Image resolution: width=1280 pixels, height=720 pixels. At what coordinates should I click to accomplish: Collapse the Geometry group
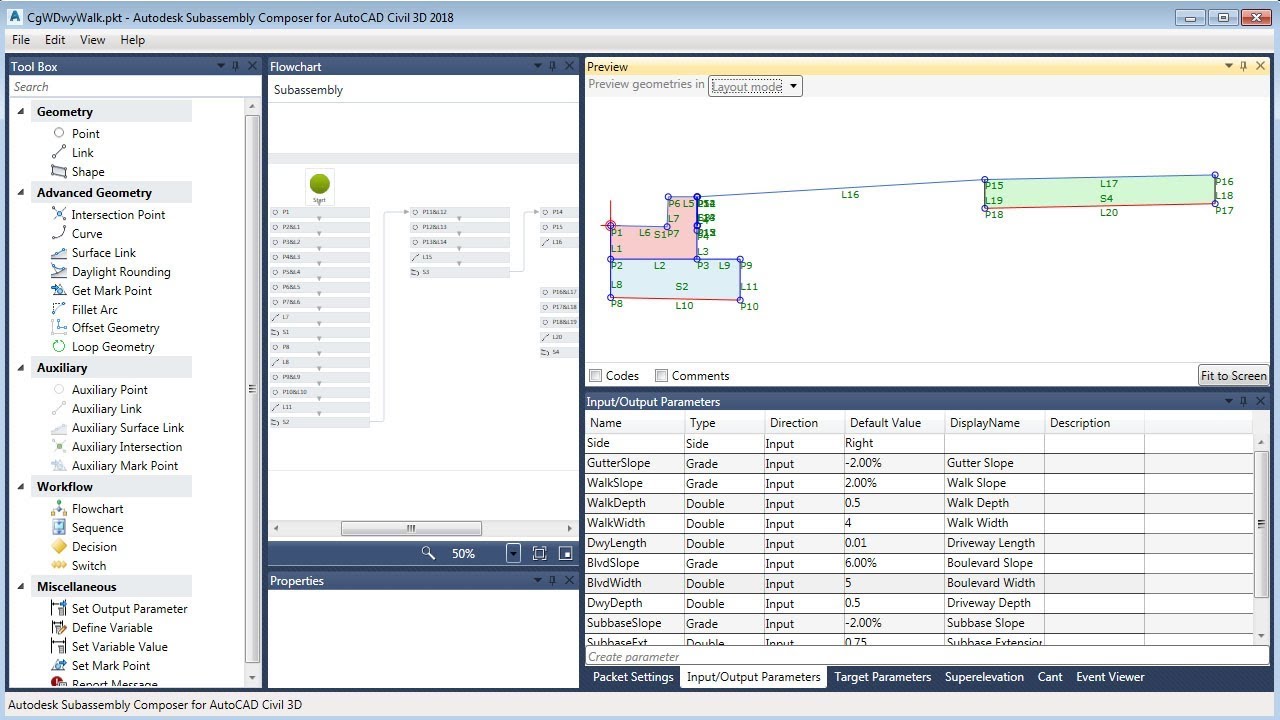pyautogui.click(x=21, y=111)
